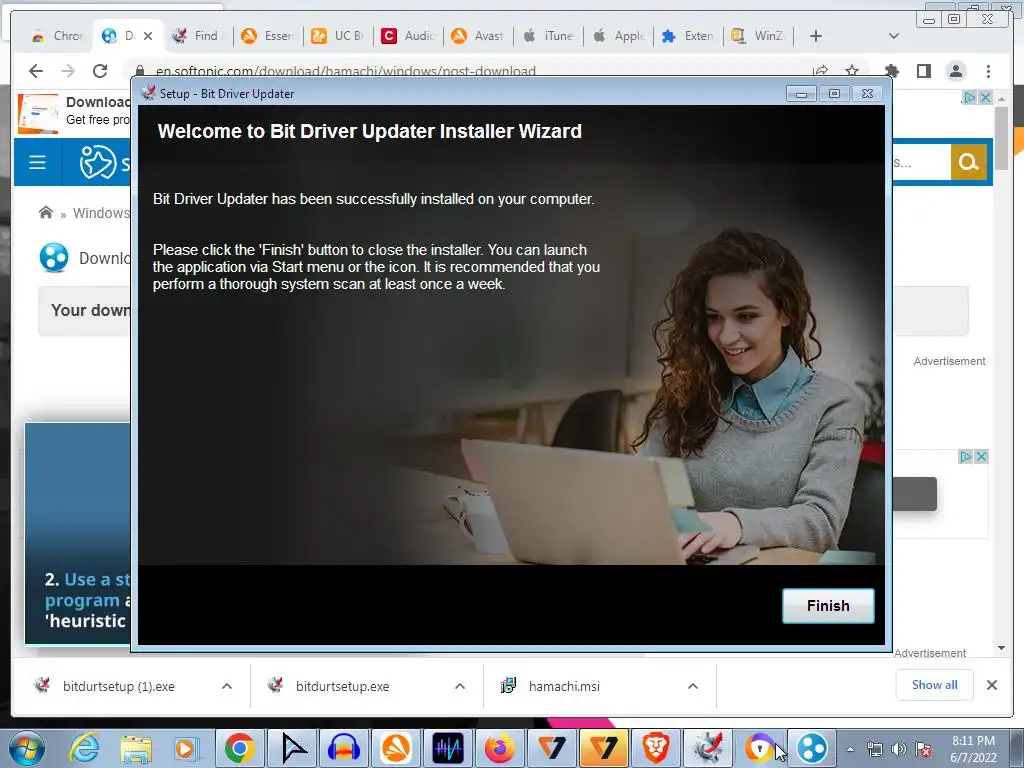Open the first orange V icon in taskbar
Viewport: 1024px width, 768px height.
tap(552, 748)
